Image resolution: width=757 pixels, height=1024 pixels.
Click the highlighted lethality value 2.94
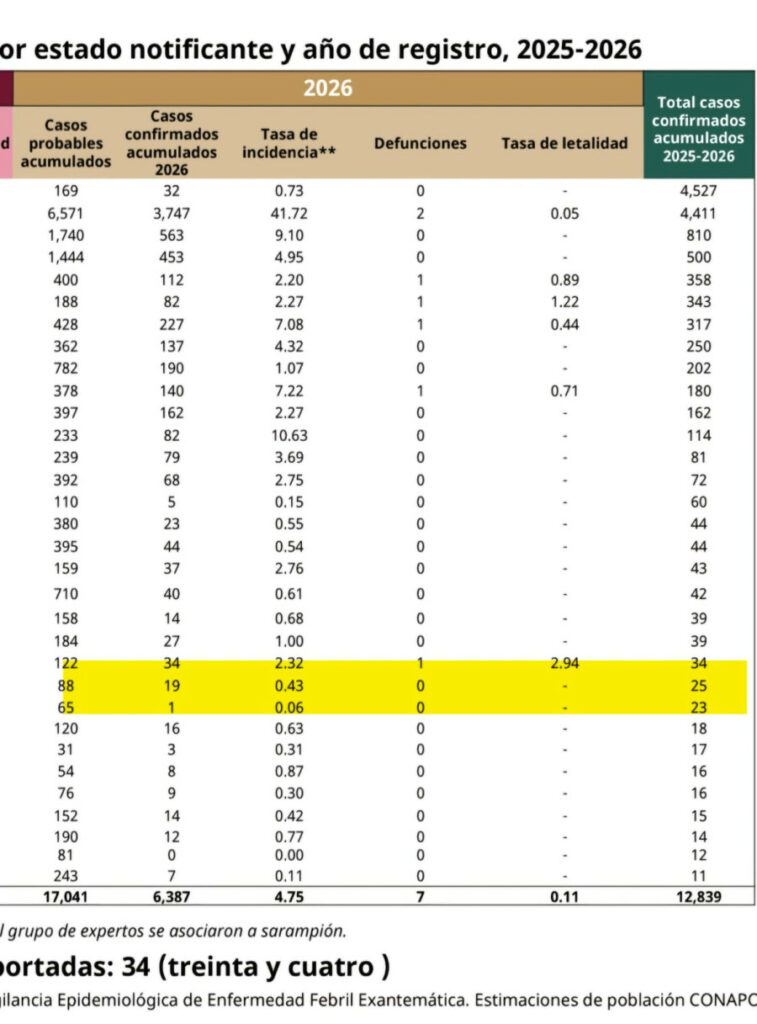pyautogui.click(x=564, y=662)
